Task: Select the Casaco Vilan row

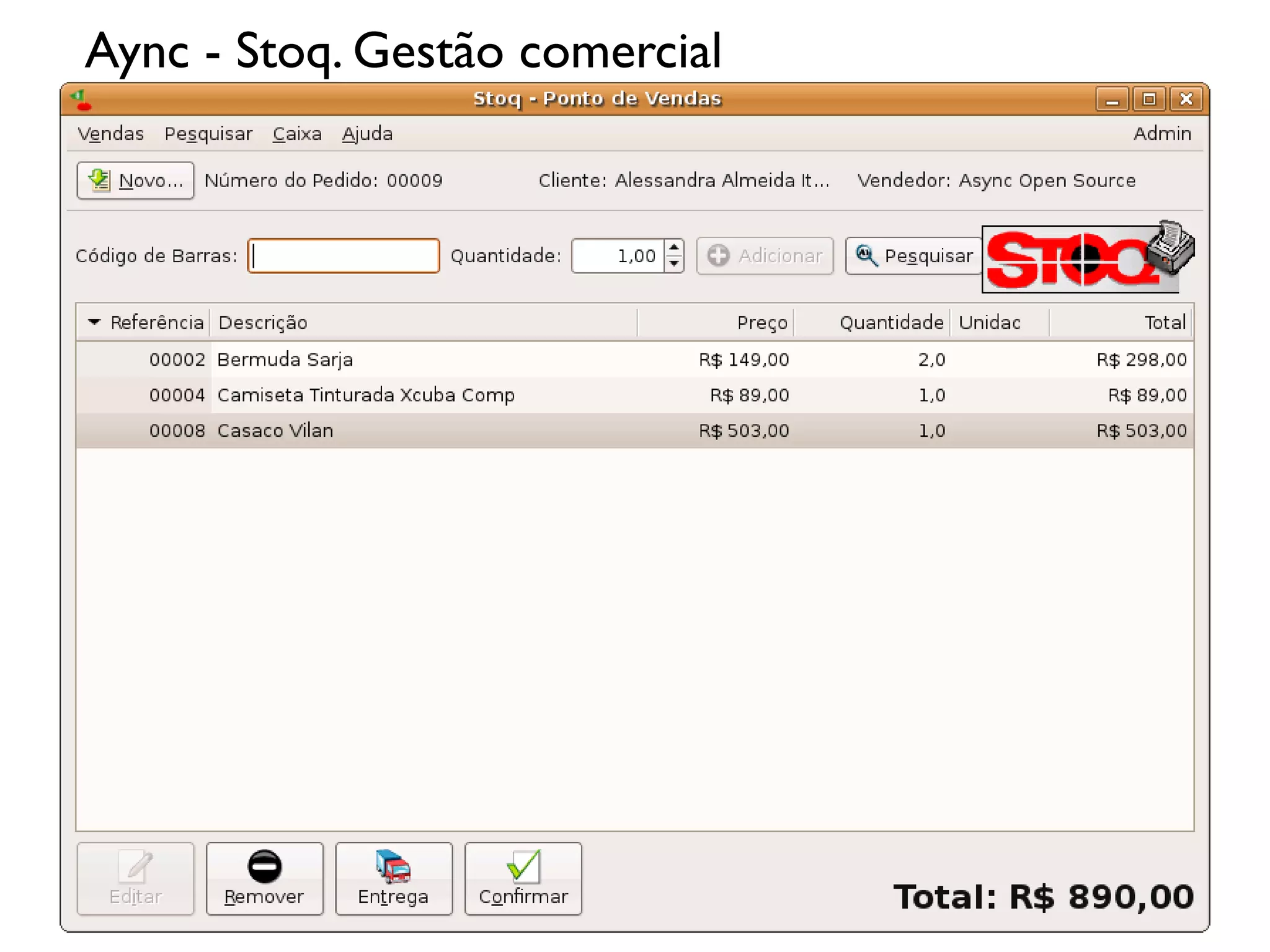Action: [x=635, y=430]
